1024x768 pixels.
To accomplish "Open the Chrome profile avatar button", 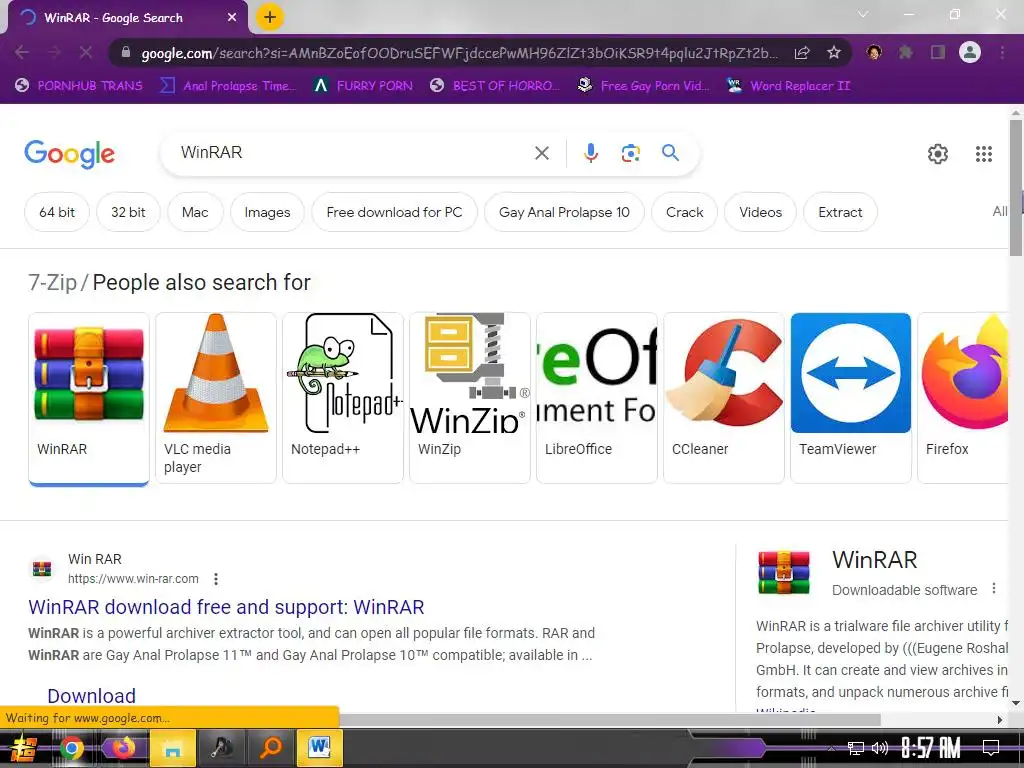I will click(x=970, y=52).
